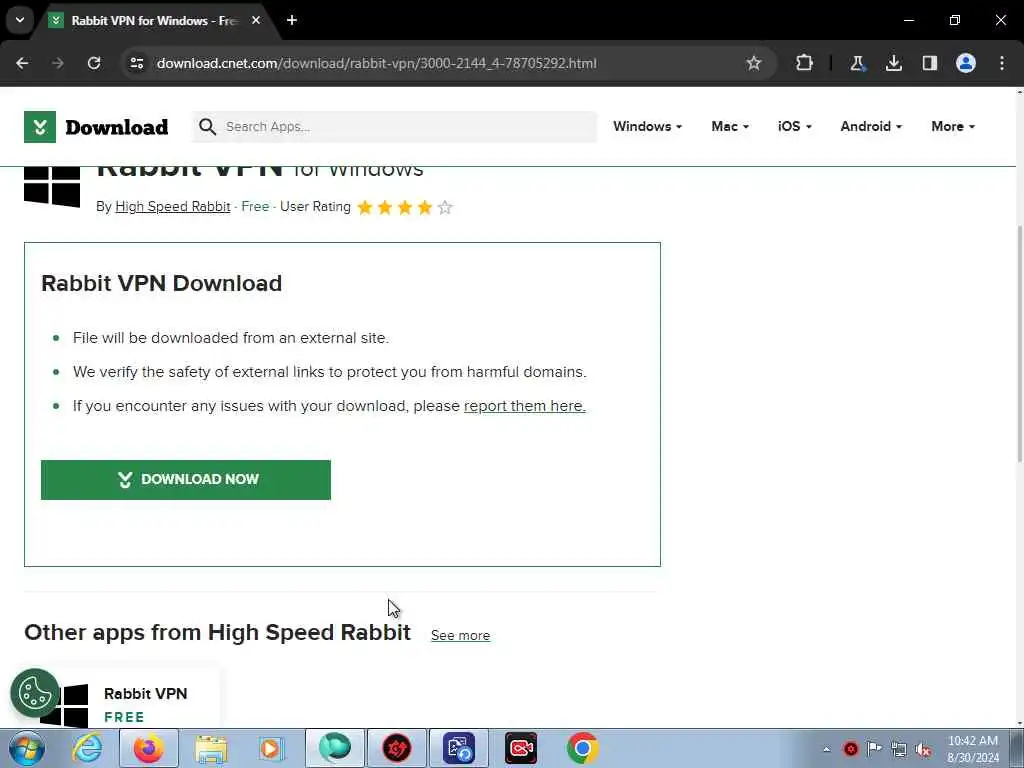Screen dimensions: 1024x768
Task: Add a new browser tab
Action: [x=292, y=20]
